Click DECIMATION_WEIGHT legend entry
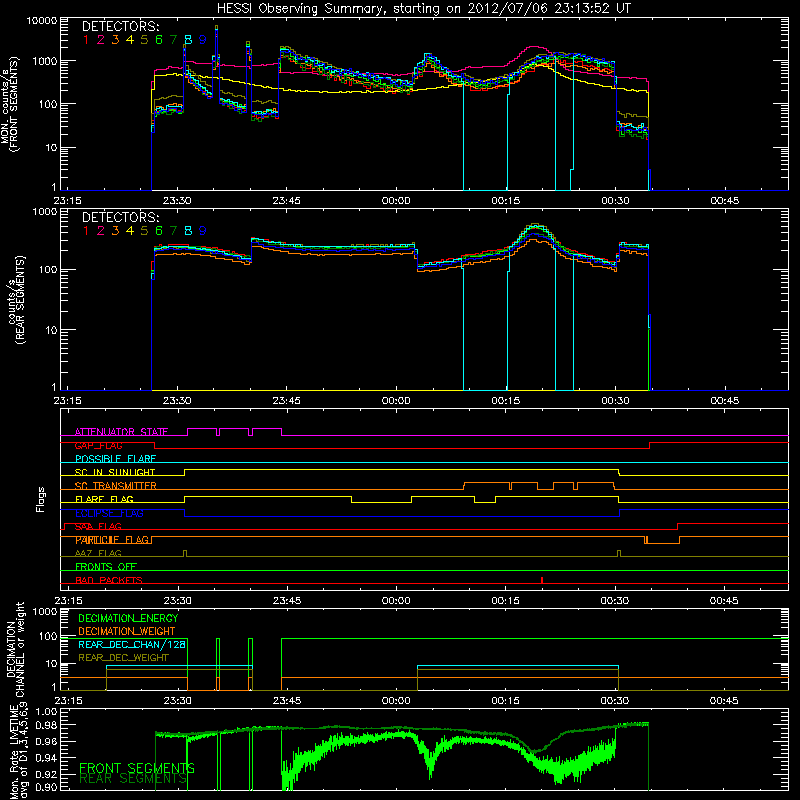This screenshot has height=800, width=800. [127, 632]
